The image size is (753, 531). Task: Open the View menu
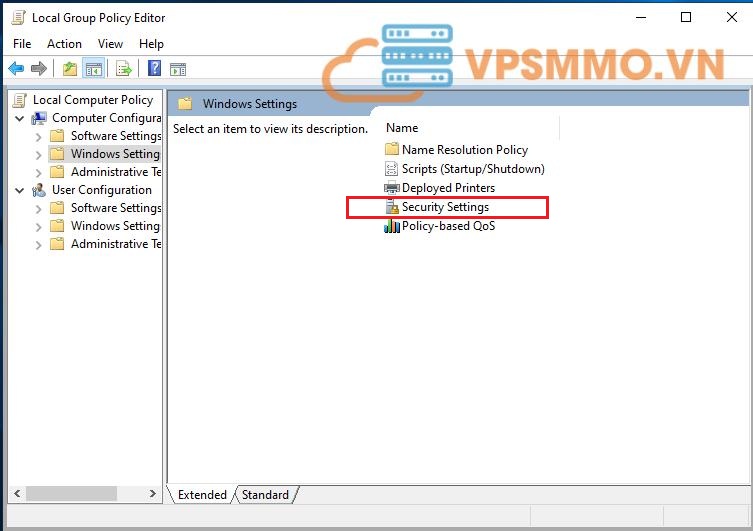[x=110, y=44]
